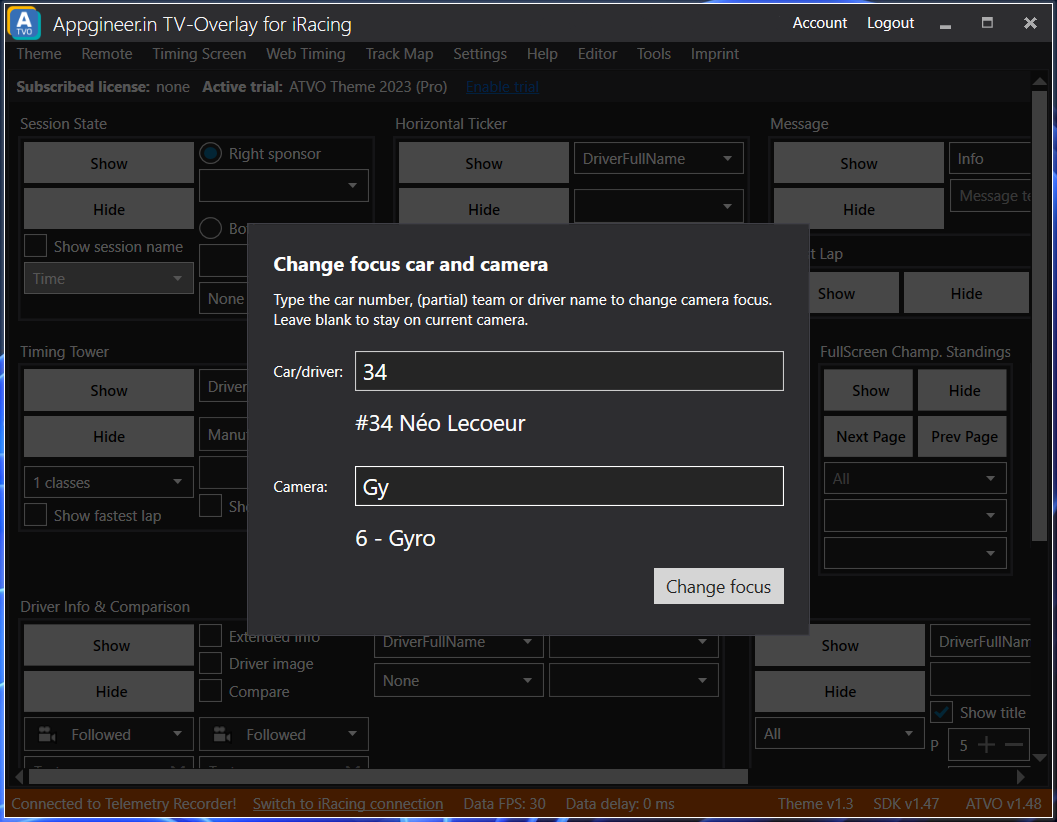Close the TV-Overlay window
The image size is (1057, 822).
coord(1030,23)
